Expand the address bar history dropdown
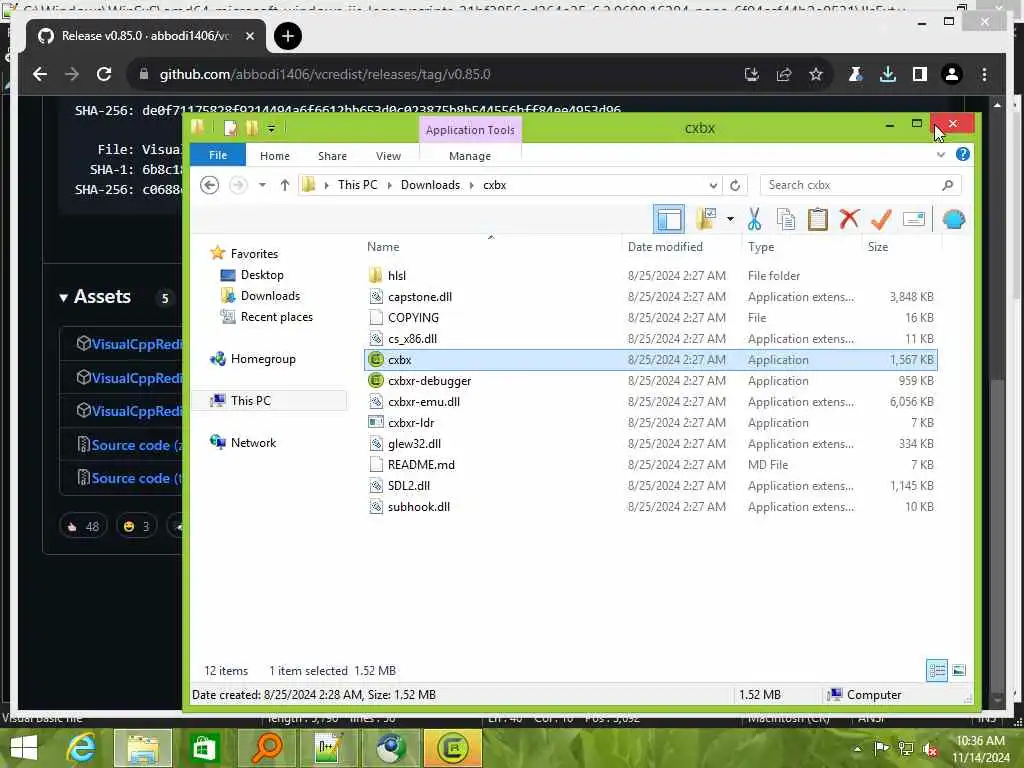 713,185
